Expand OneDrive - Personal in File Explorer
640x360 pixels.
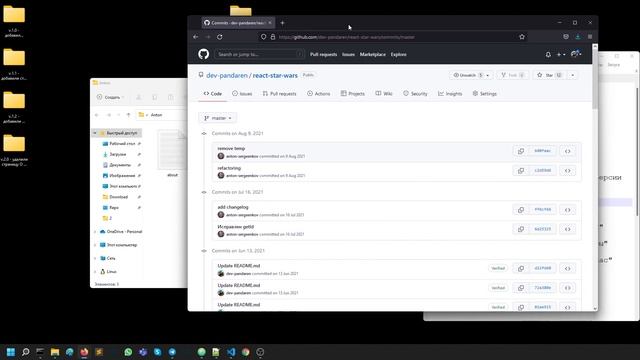pos(96,231)
